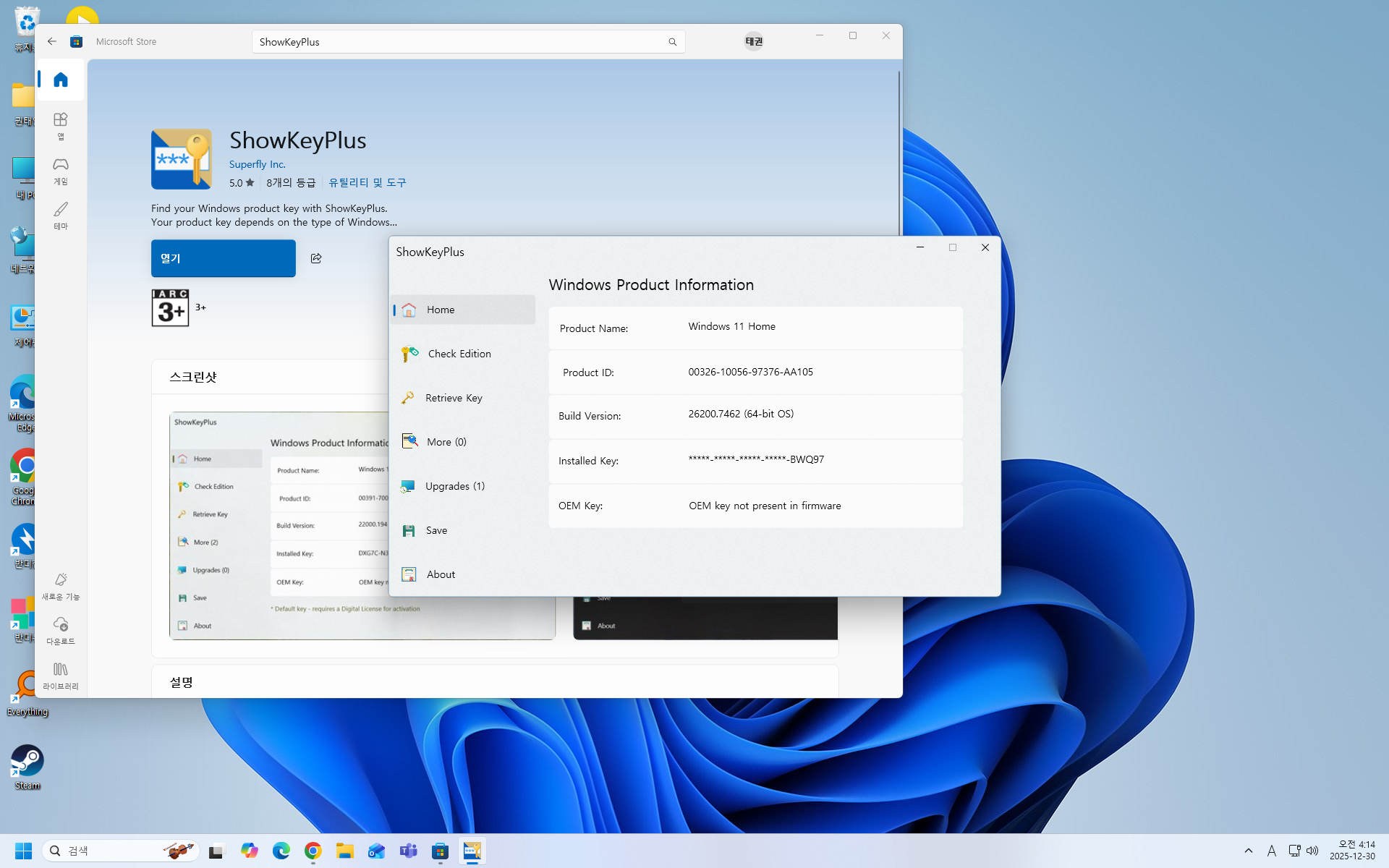The height and width of the screenshot is (868, 1389).
Task: Click the About certificate icon
Action: point(409,574)
